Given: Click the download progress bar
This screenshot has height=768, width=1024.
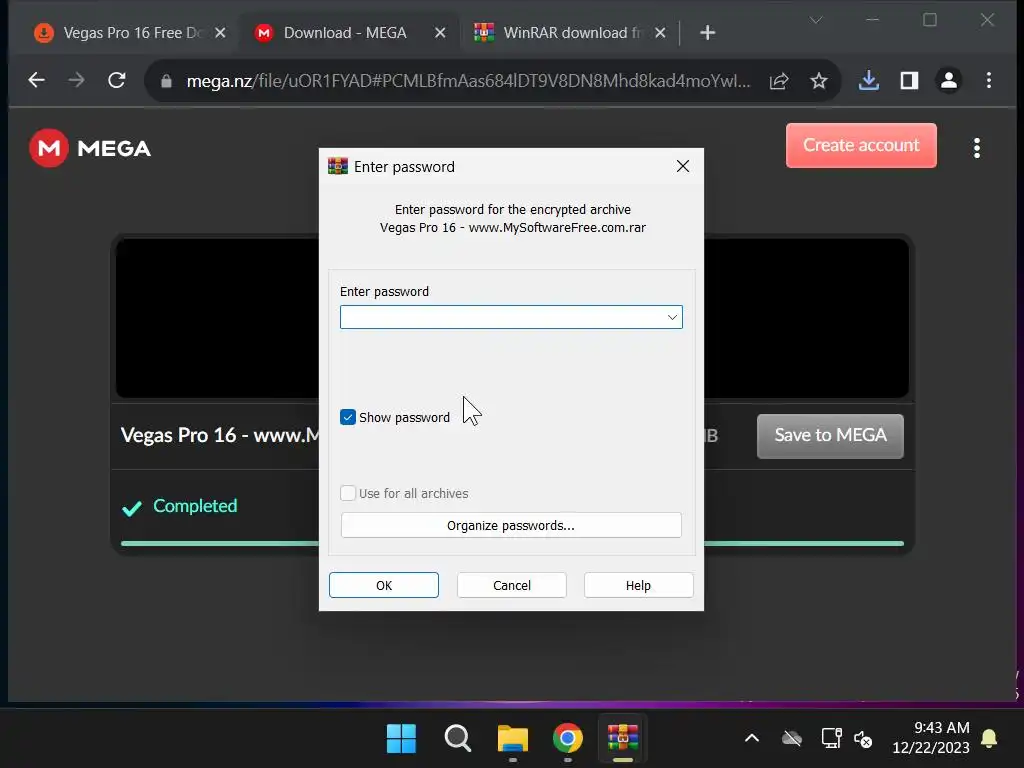Looking at the screenshot, I should click(x=512, y=543).
